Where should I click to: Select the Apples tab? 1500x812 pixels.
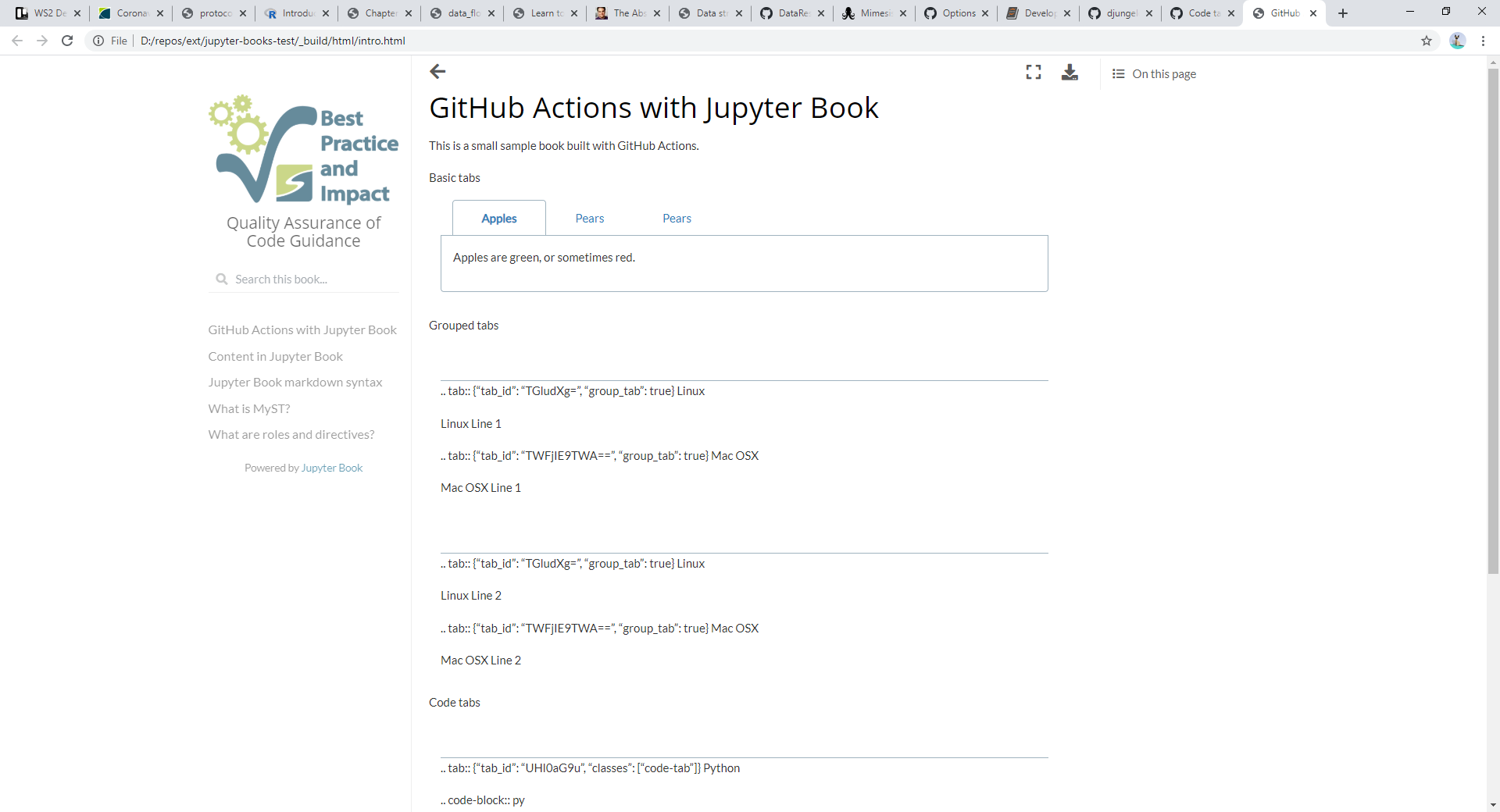coord(499,219)
